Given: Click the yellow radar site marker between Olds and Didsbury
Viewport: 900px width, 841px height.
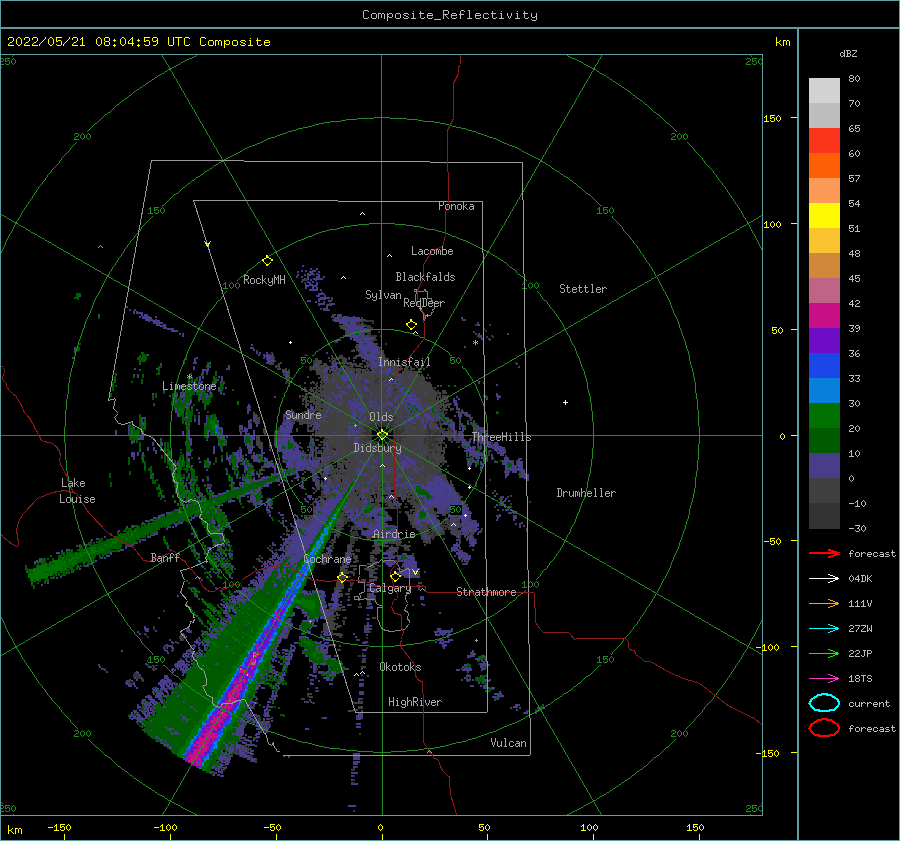Looking at the screenshot, I should click(x=382, y=435).
